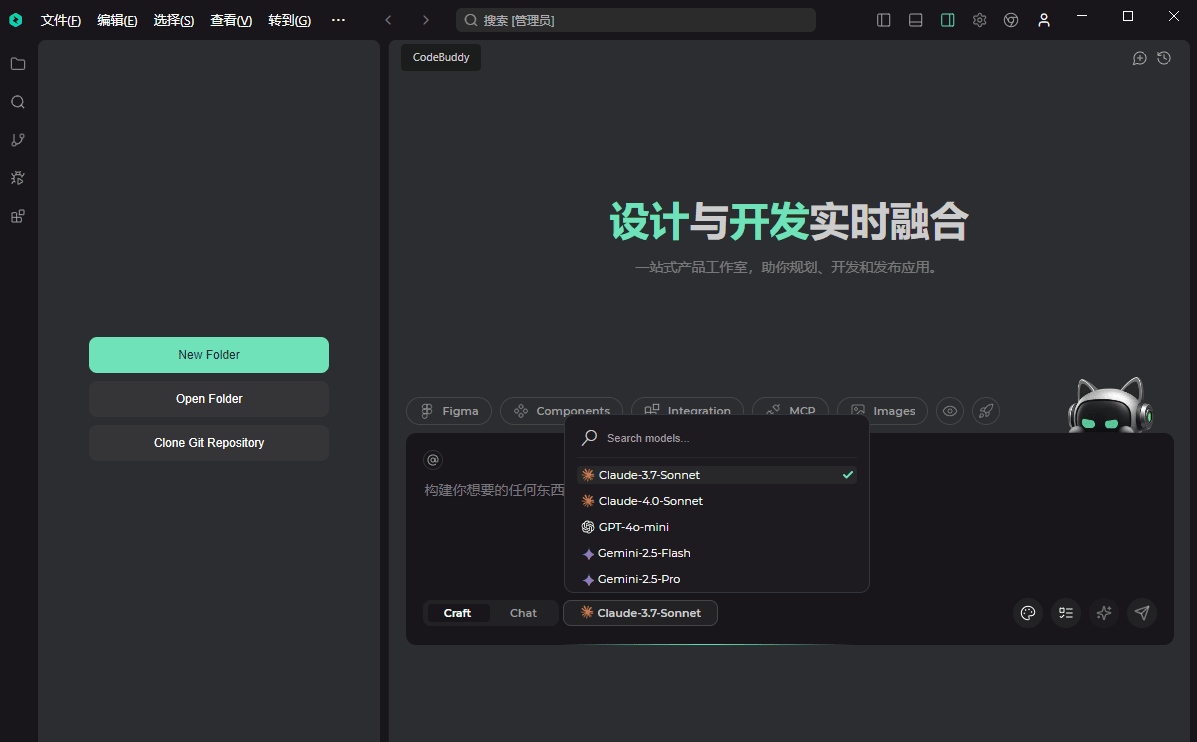Send message with paper plane icon

click(1142, 613)
